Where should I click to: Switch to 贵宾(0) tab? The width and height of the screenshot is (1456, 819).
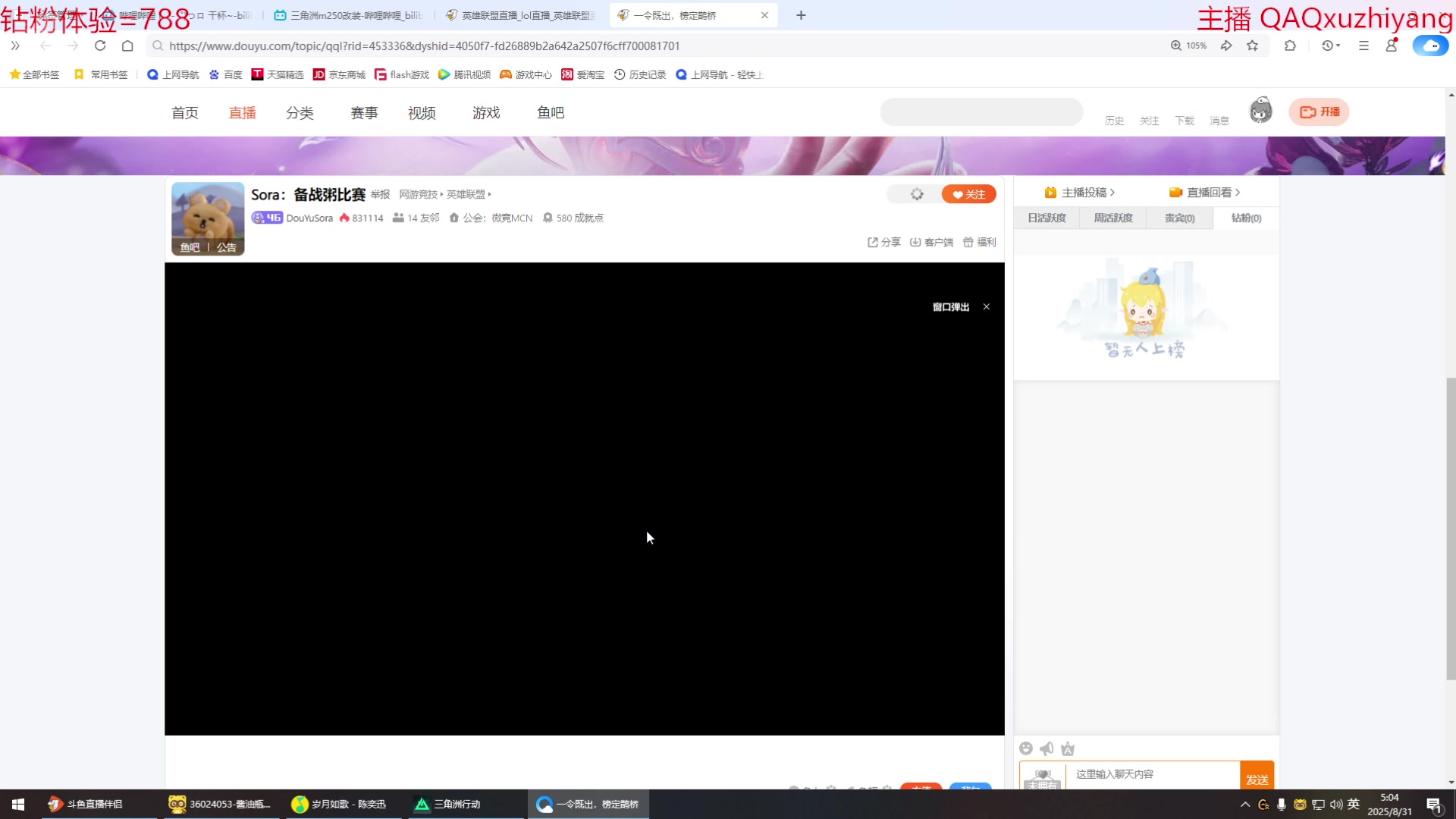click(1179, 218)
